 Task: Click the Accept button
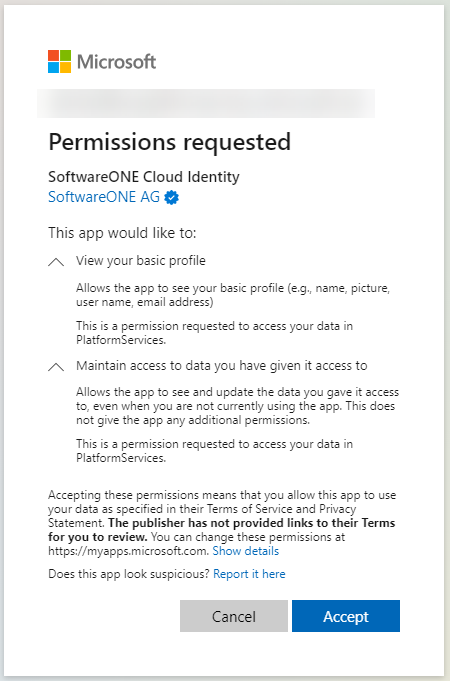[x=346, y=616]
